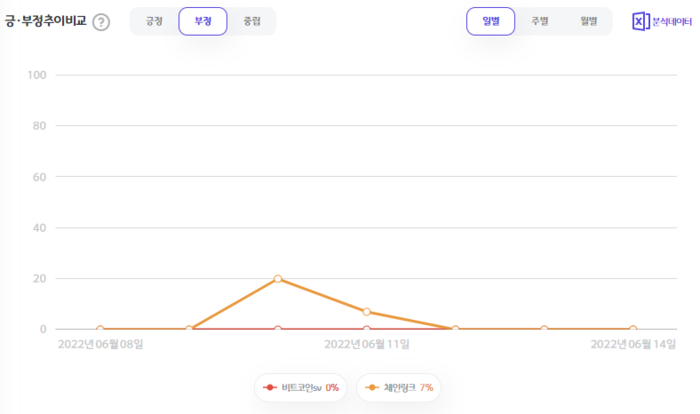Select the 부정 sentiment tab

(x=203, y=21)
